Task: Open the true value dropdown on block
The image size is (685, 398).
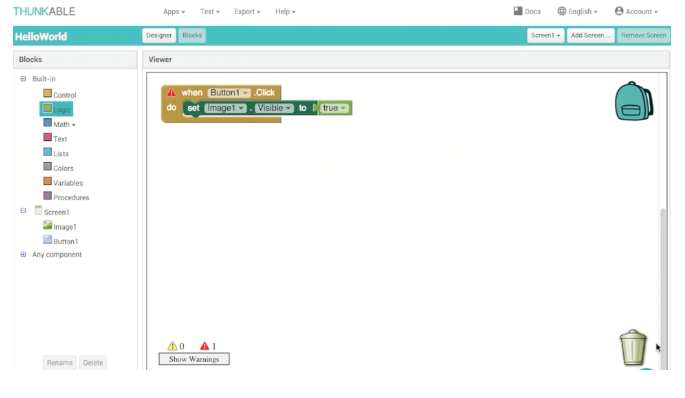Action: pos(335,108)
